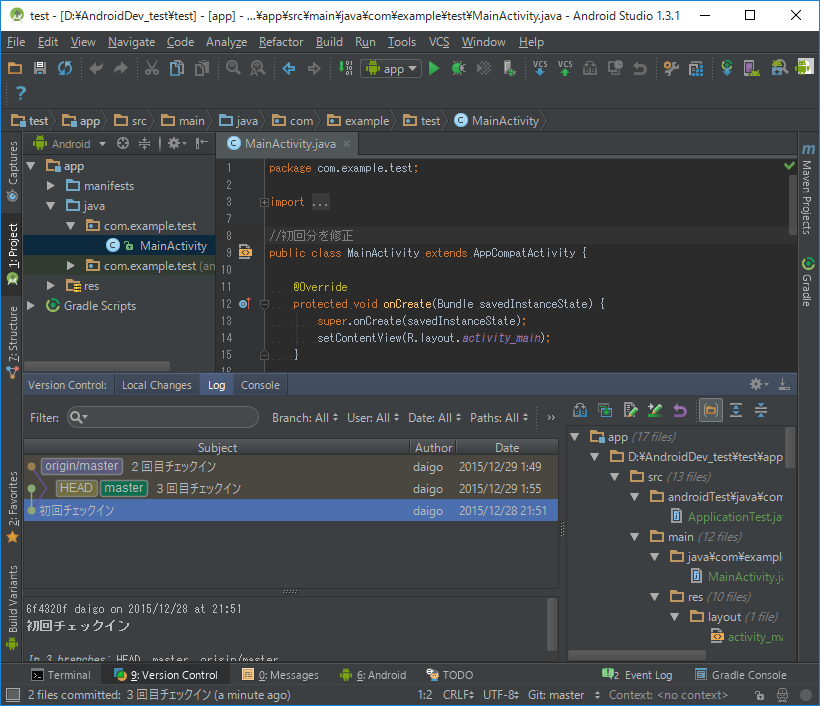Open the 0: Messages tool window
This screenshot has height=706, width=820.
(x=280, y=675)
